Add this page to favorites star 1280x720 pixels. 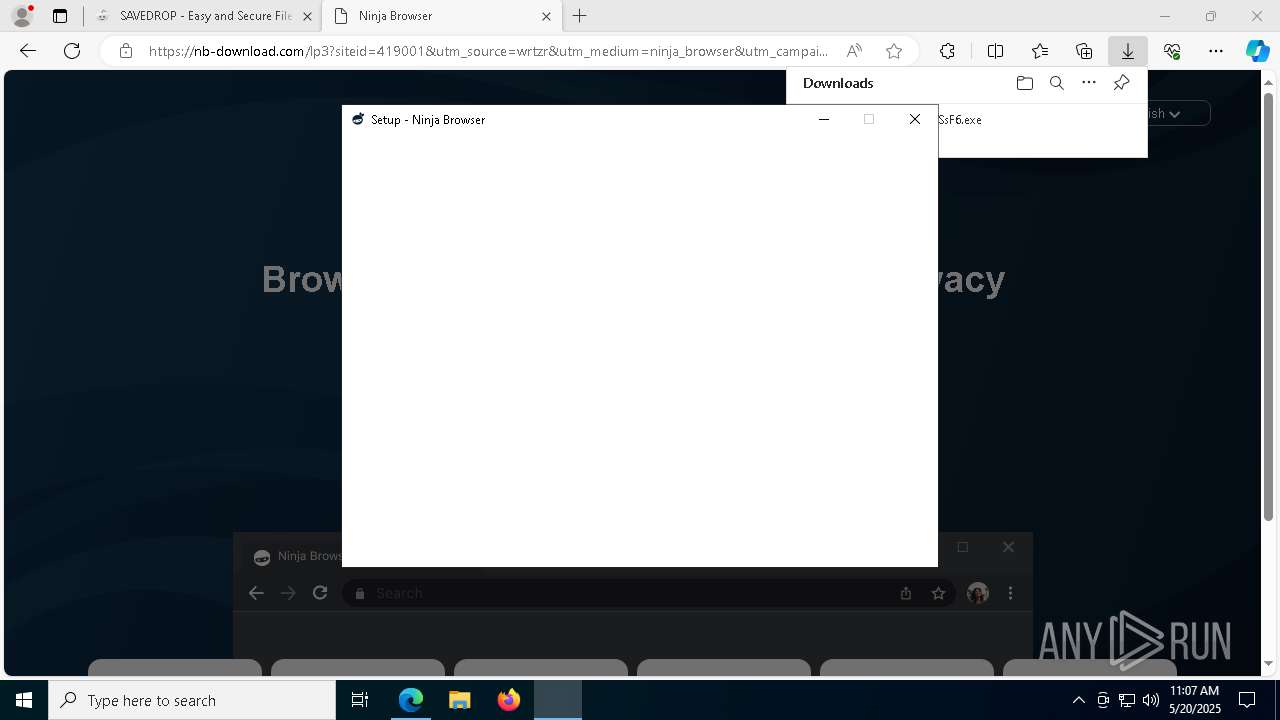tap(894, 51)
